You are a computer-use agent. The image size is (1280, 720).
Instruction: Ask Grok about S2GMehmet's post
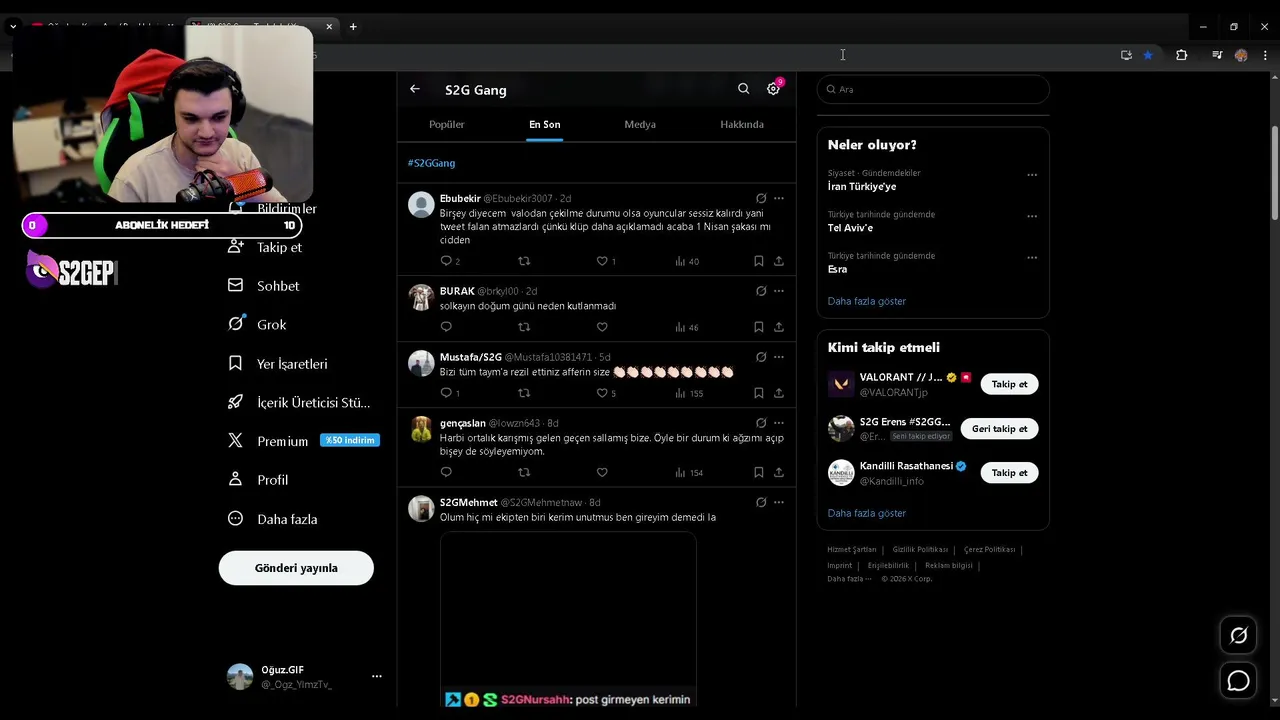click(761, 502)
